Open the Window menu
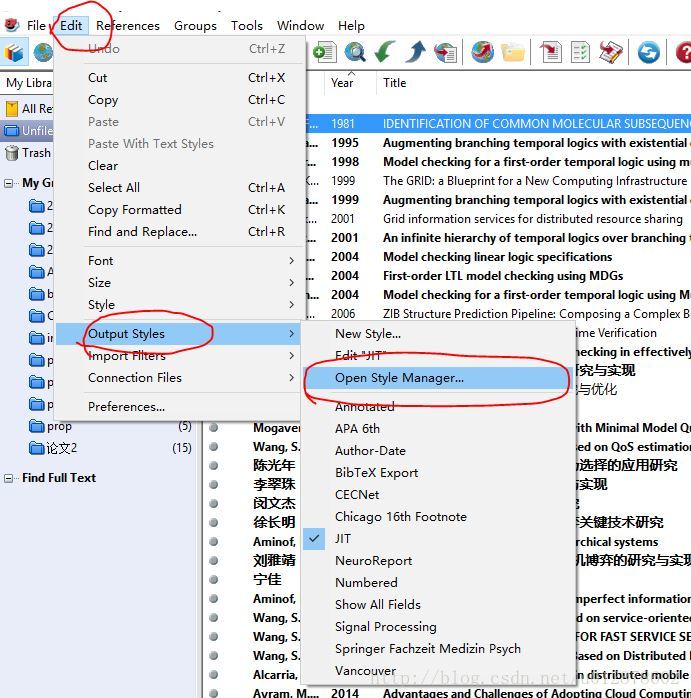This screenshot has width=691, height=698. pos(300,25)
